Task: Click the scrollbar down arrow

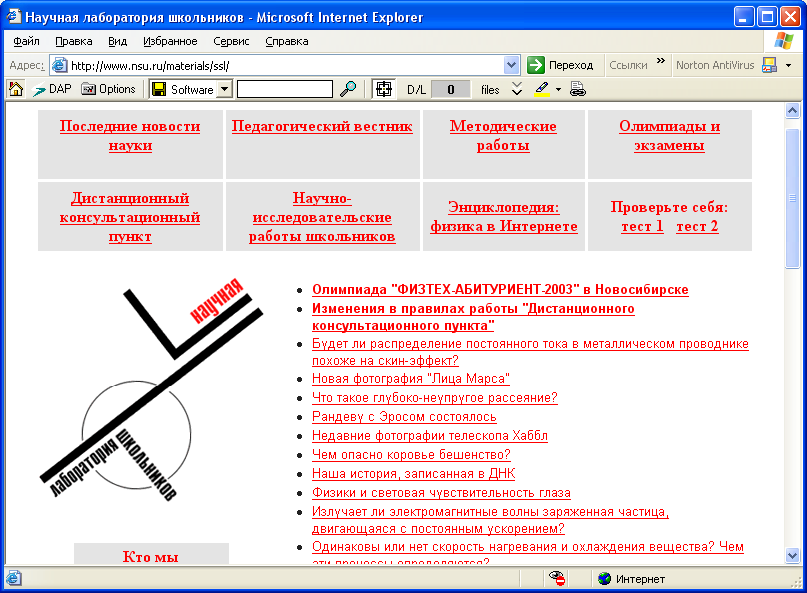Action: [x=792, y=555]
